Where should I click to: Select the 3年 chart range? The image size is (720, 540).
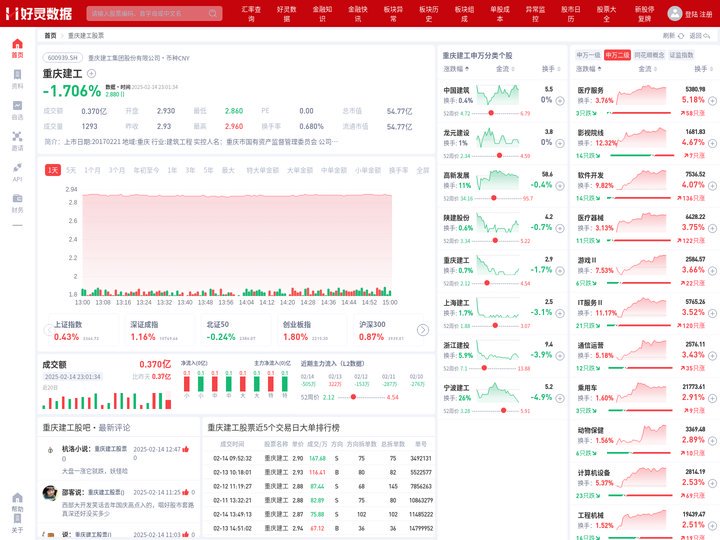(x=190, y=170)
